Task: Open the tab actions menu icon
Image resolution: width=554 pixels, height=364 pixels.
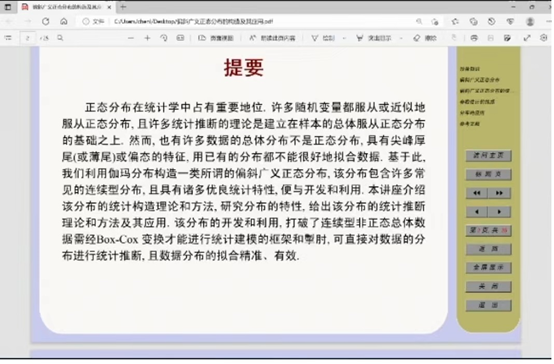Action: click(8, 7)
